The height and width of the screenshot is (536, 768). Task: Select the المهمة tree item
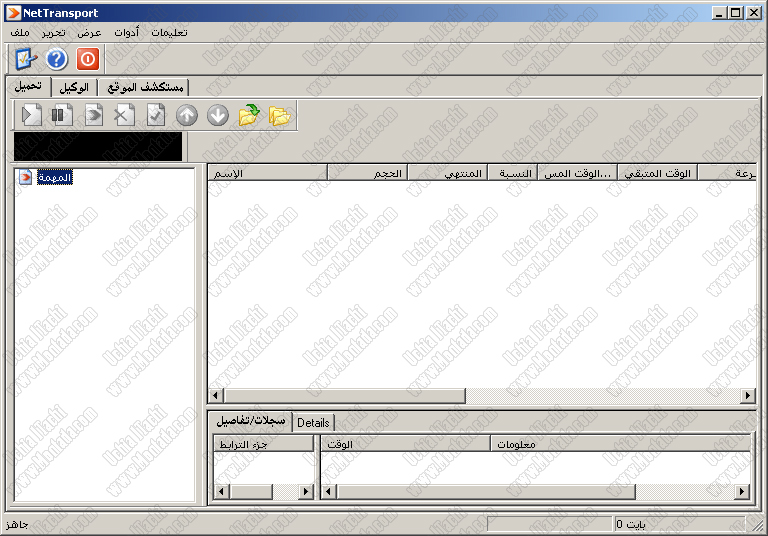click(x=54, y=177)
